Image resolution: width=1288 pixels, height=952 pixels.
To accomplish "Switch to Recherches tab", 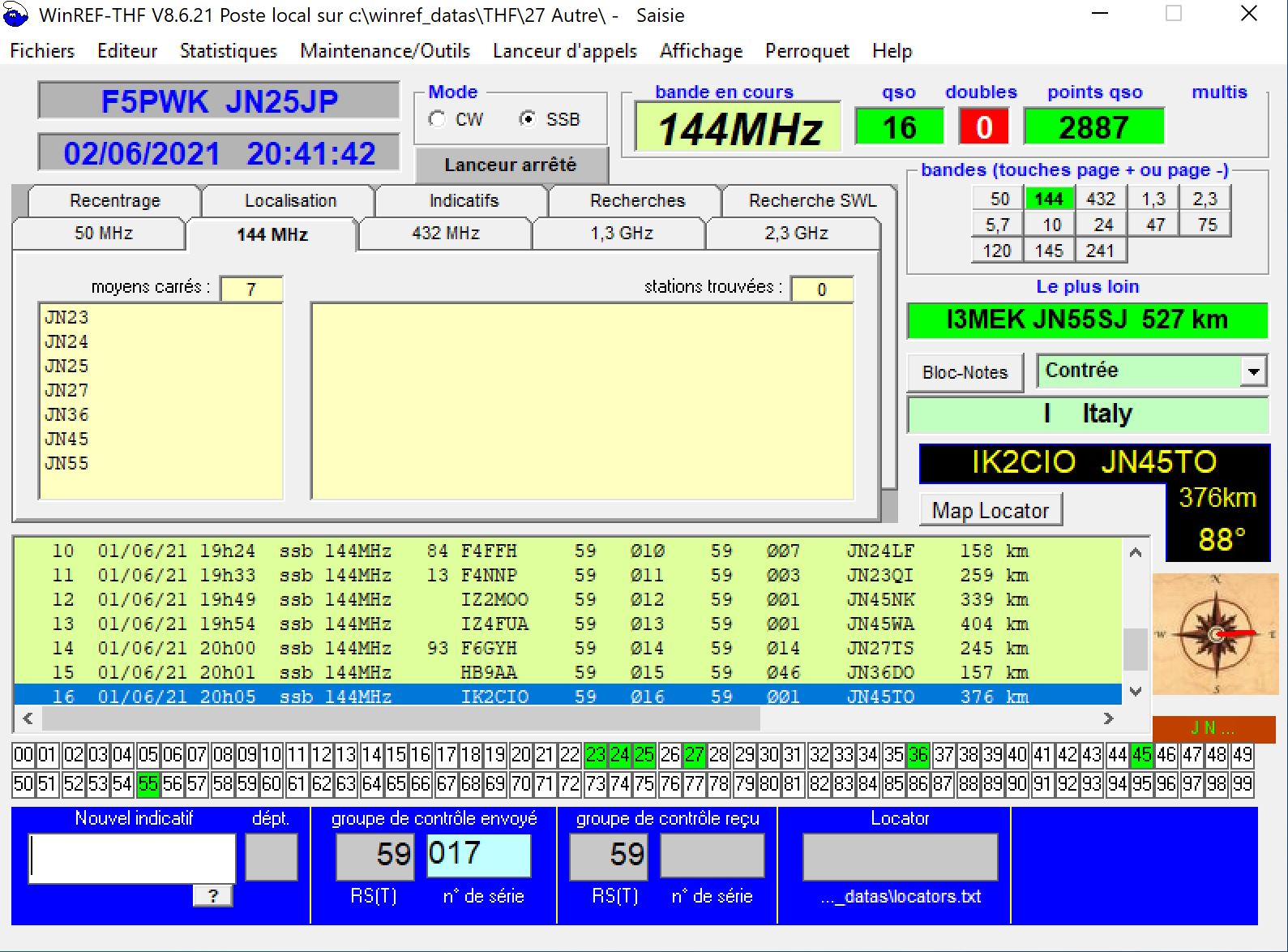I will (637, 200).
